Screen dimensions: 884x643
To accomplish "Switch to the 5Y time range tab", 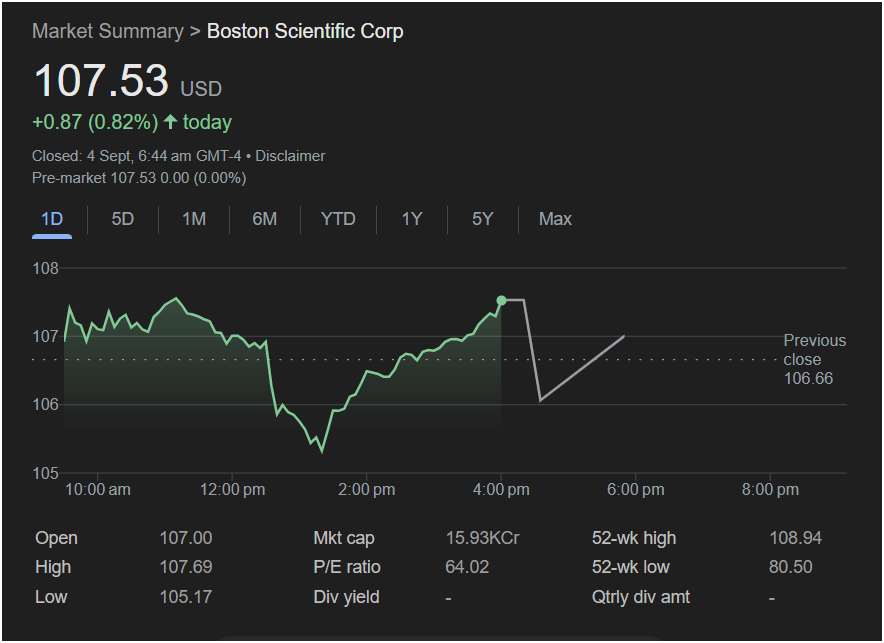I will pyautogui.click(x=483, y=219).
